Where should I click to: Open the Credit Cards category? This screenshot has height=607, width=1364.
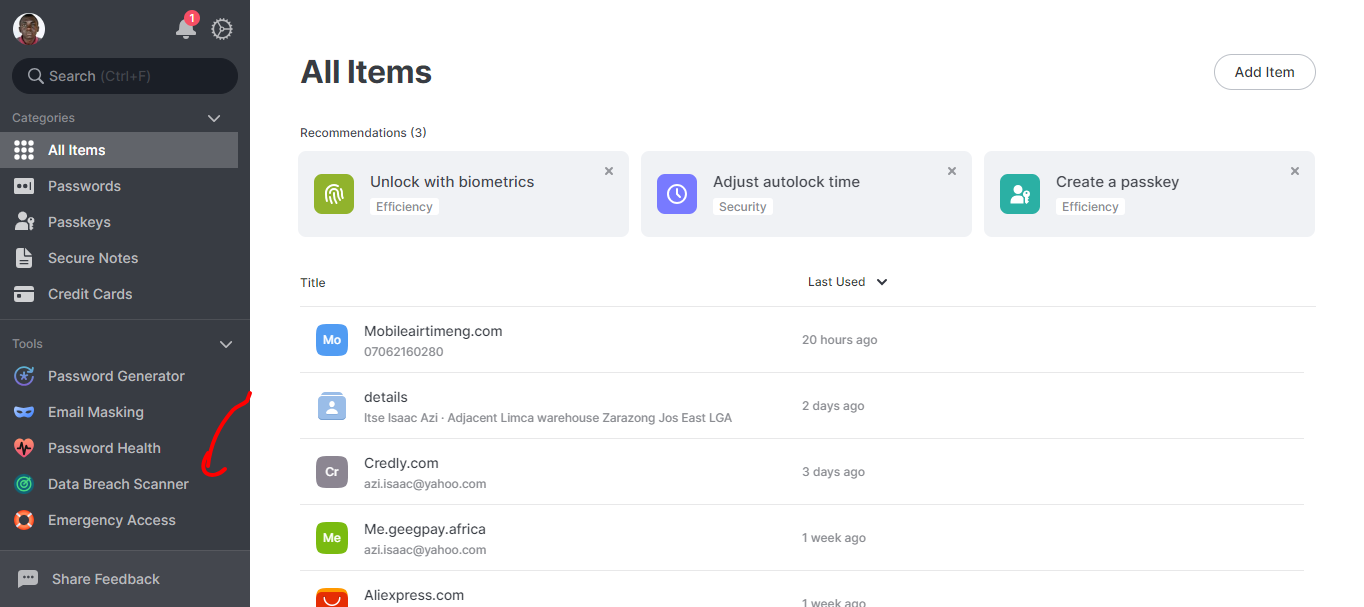point(89,294)
